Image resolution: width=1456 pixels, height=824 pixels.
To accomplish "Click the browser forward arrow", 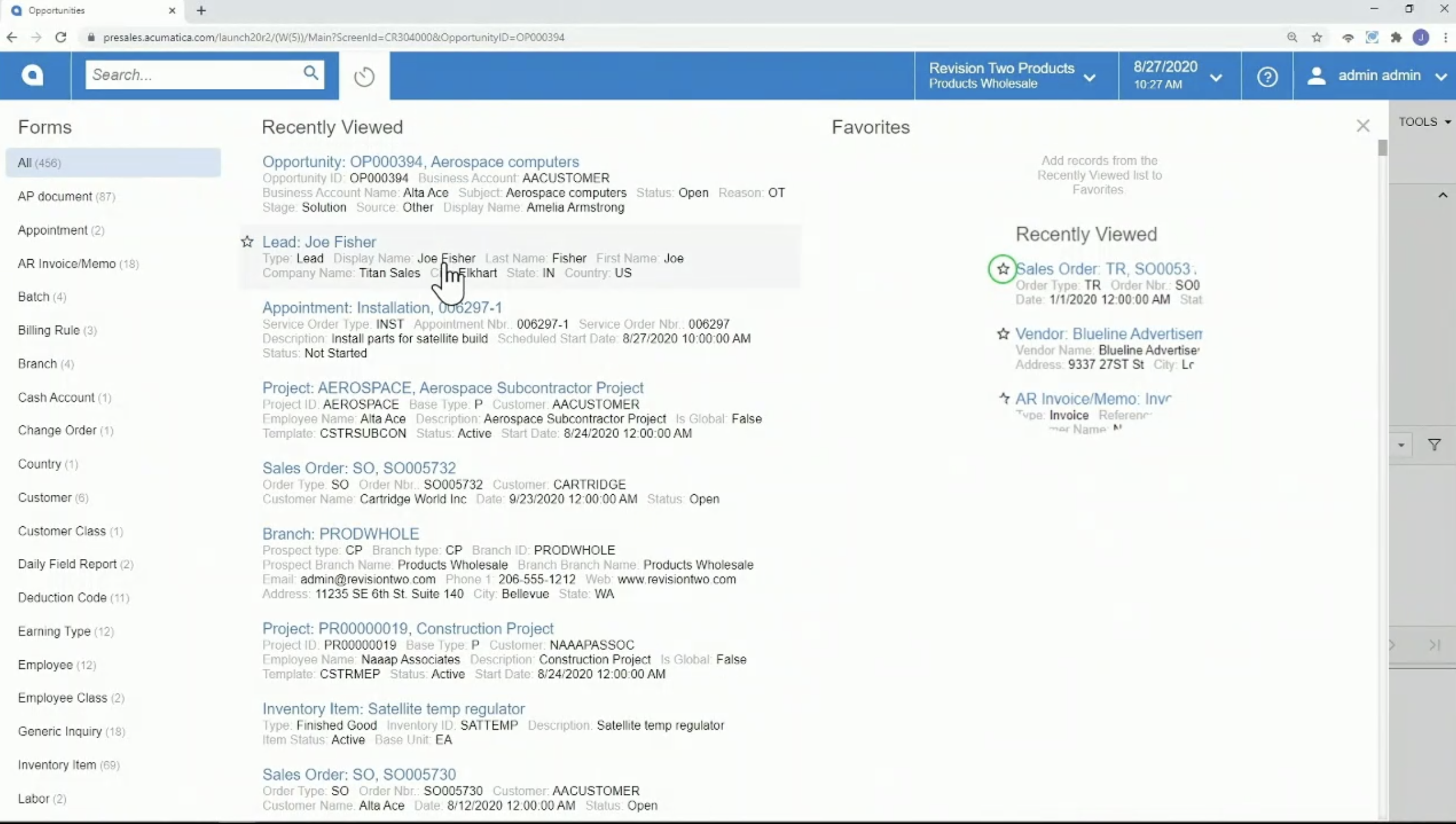I will coord(36,37).
